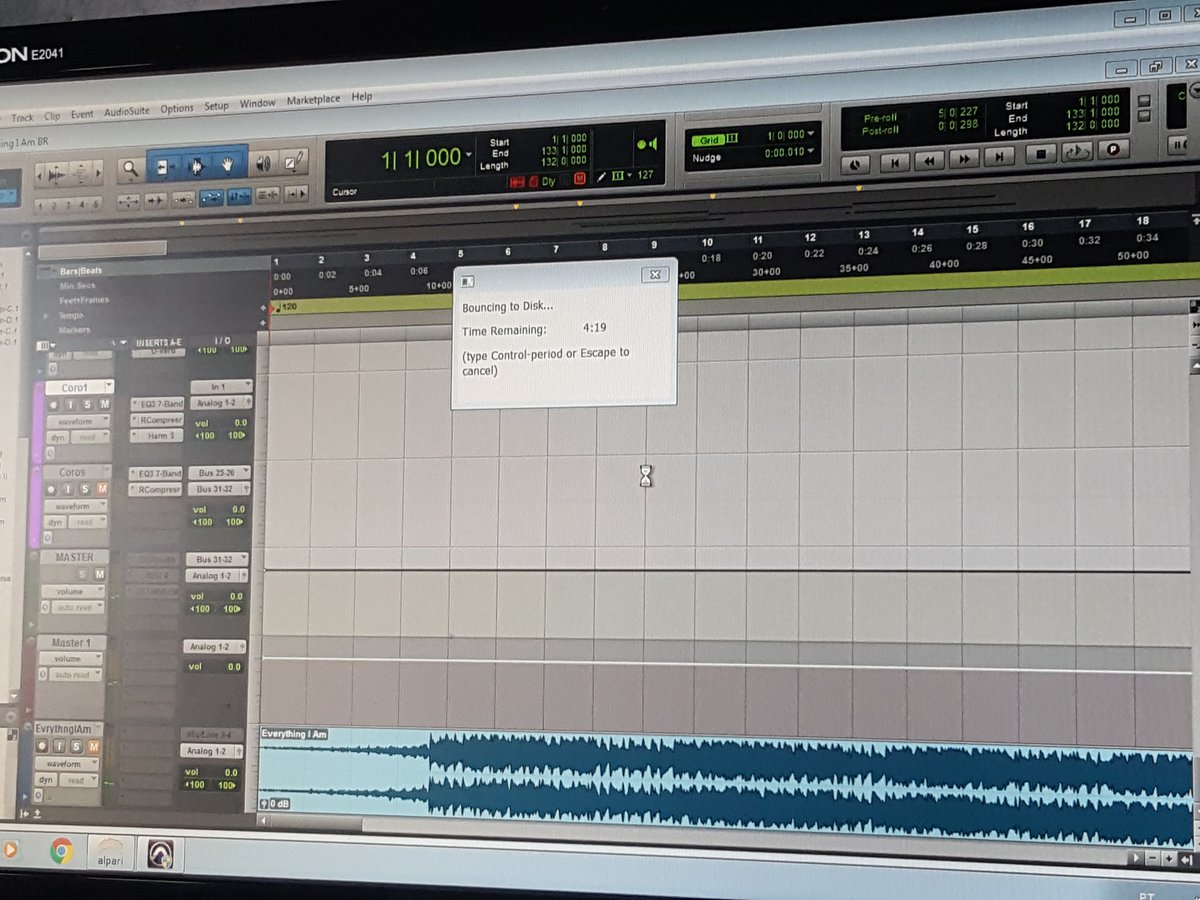This screenshot has width=1200, height=900.
Task: Click the Record 'P' transport button
Action: 1114,149
